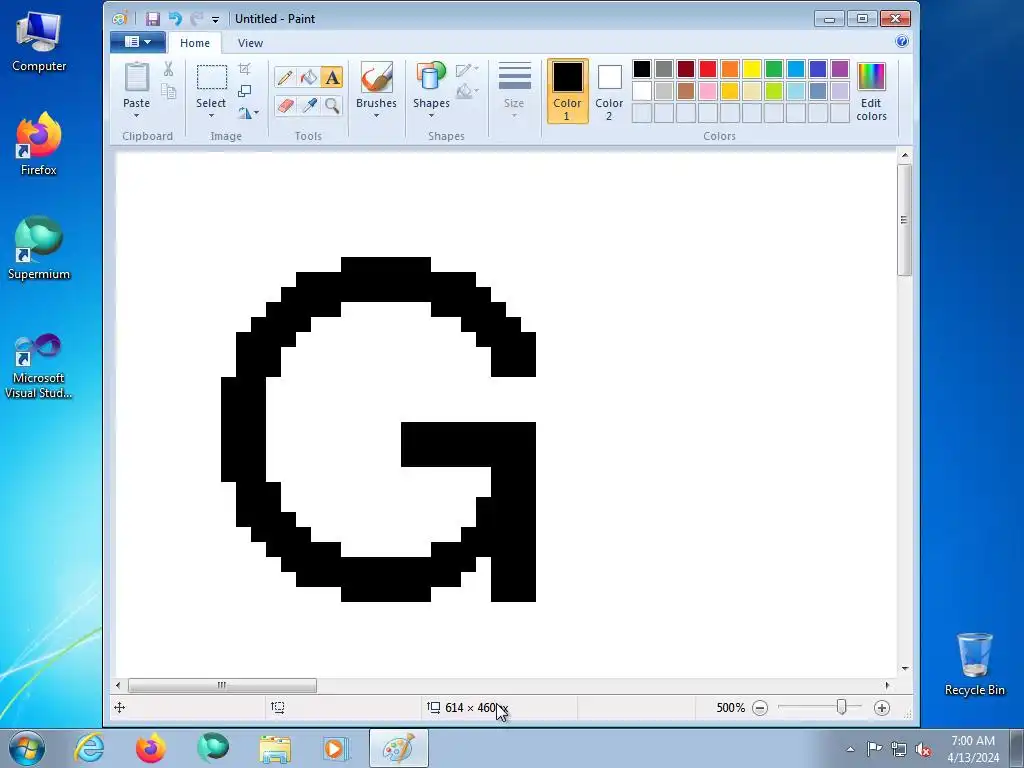
Task: Click the zoom slider handle
Action: pos(841,707)
